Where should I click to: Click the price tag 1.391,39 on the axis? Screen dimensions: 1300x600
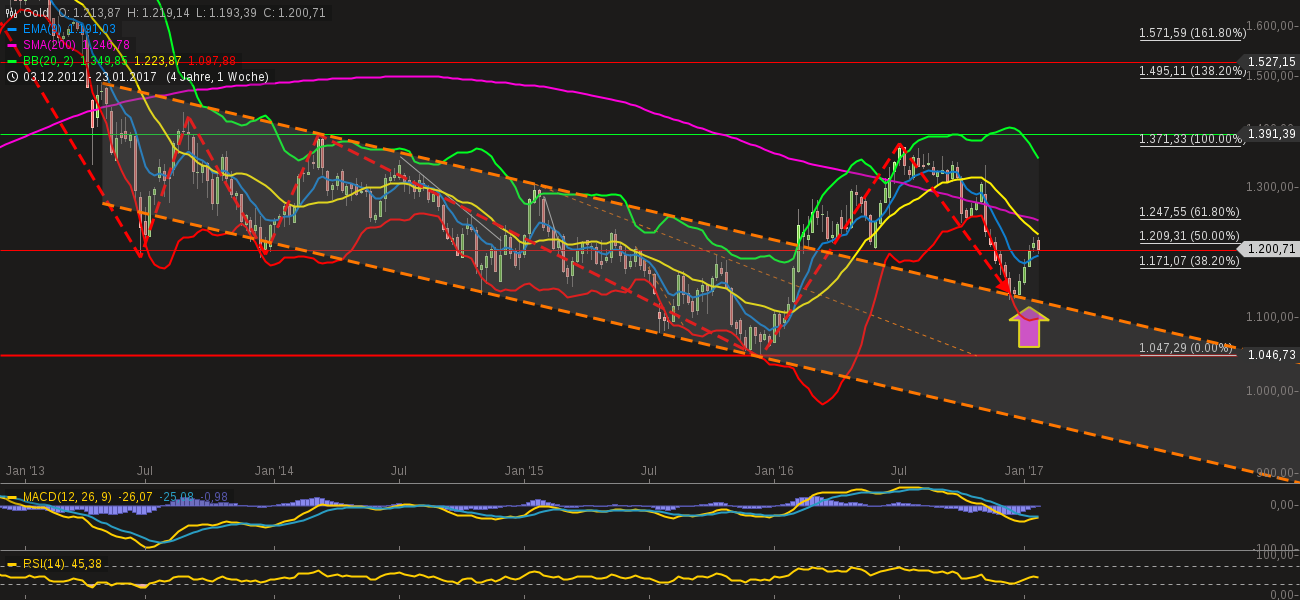(x=1271, y=134)
